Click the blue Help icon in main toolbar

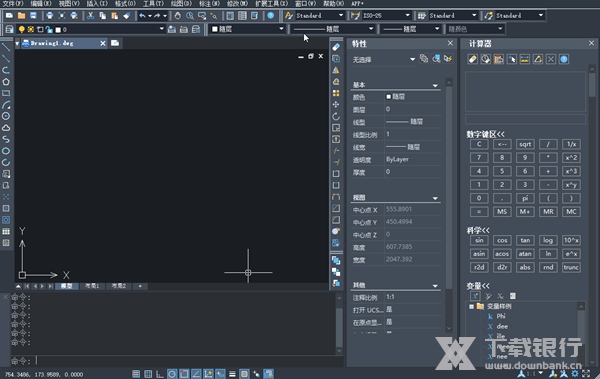click(x=271, y=16)
